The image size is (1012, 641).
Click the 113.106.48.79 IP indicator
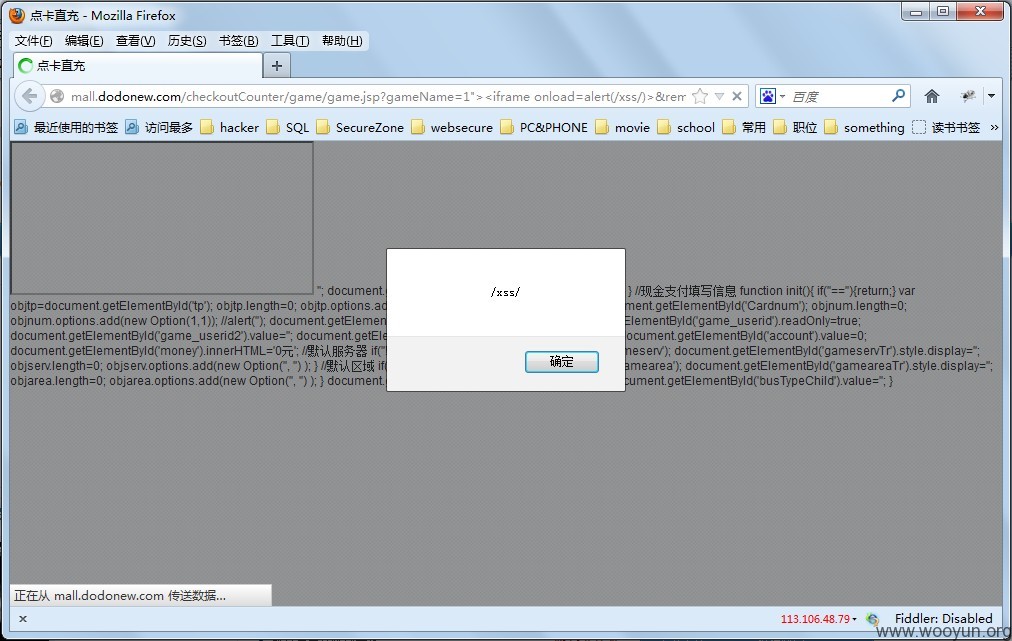(815, 618)
